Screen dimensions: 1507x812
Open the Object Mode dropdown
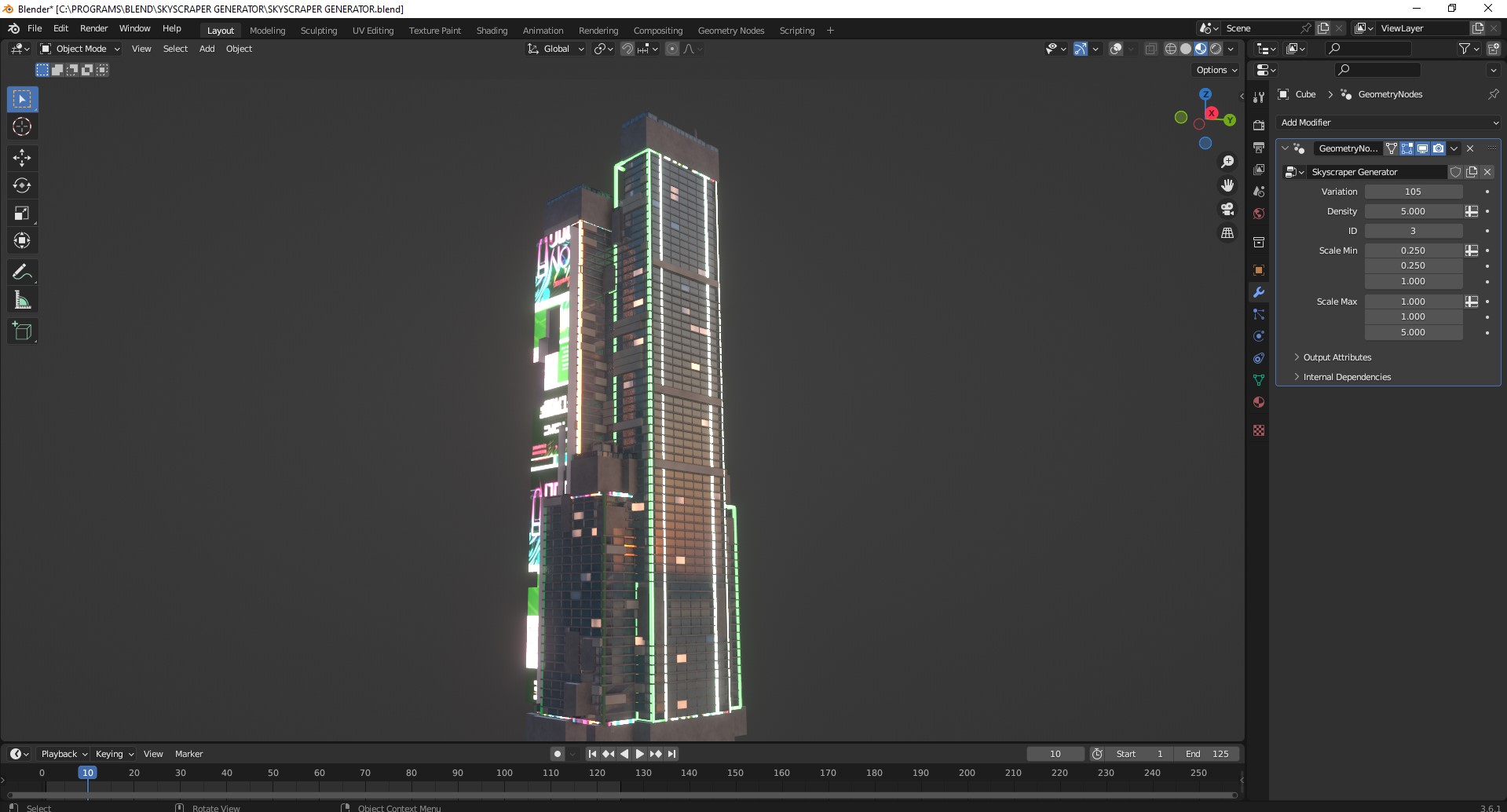(79, 49)
